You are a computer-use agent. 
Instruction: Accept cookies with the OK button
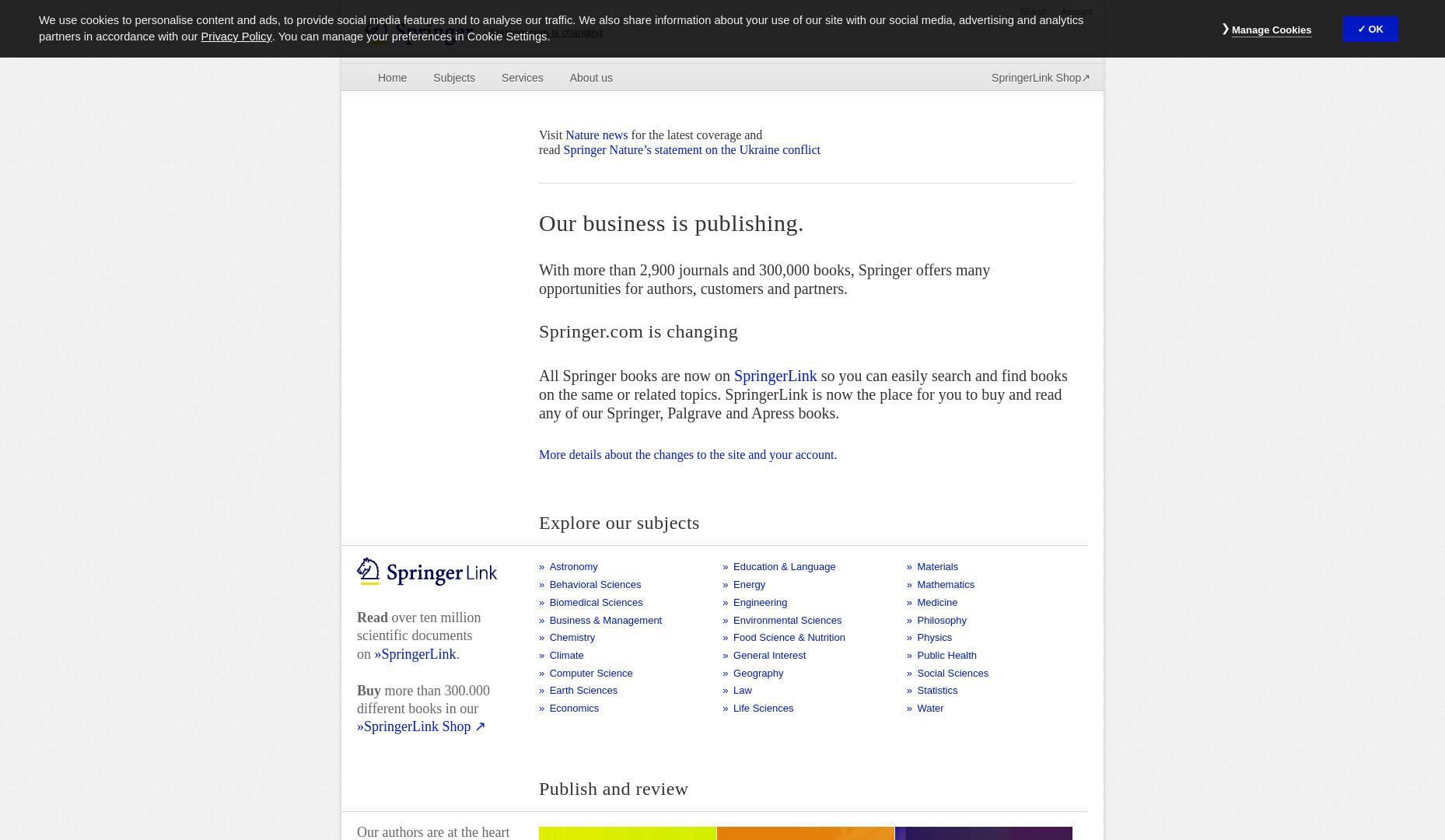pos(1370,30)
